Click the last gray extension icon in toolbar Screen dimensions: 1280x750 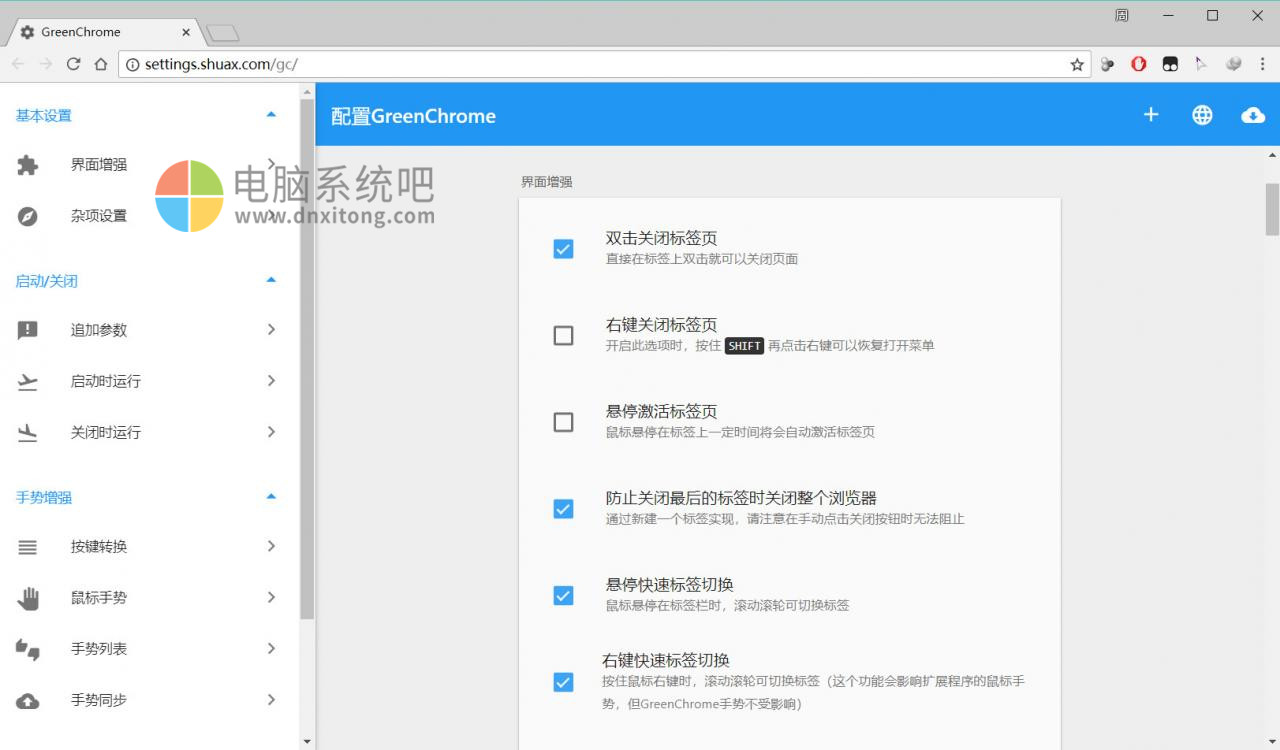pos(1234,64)
